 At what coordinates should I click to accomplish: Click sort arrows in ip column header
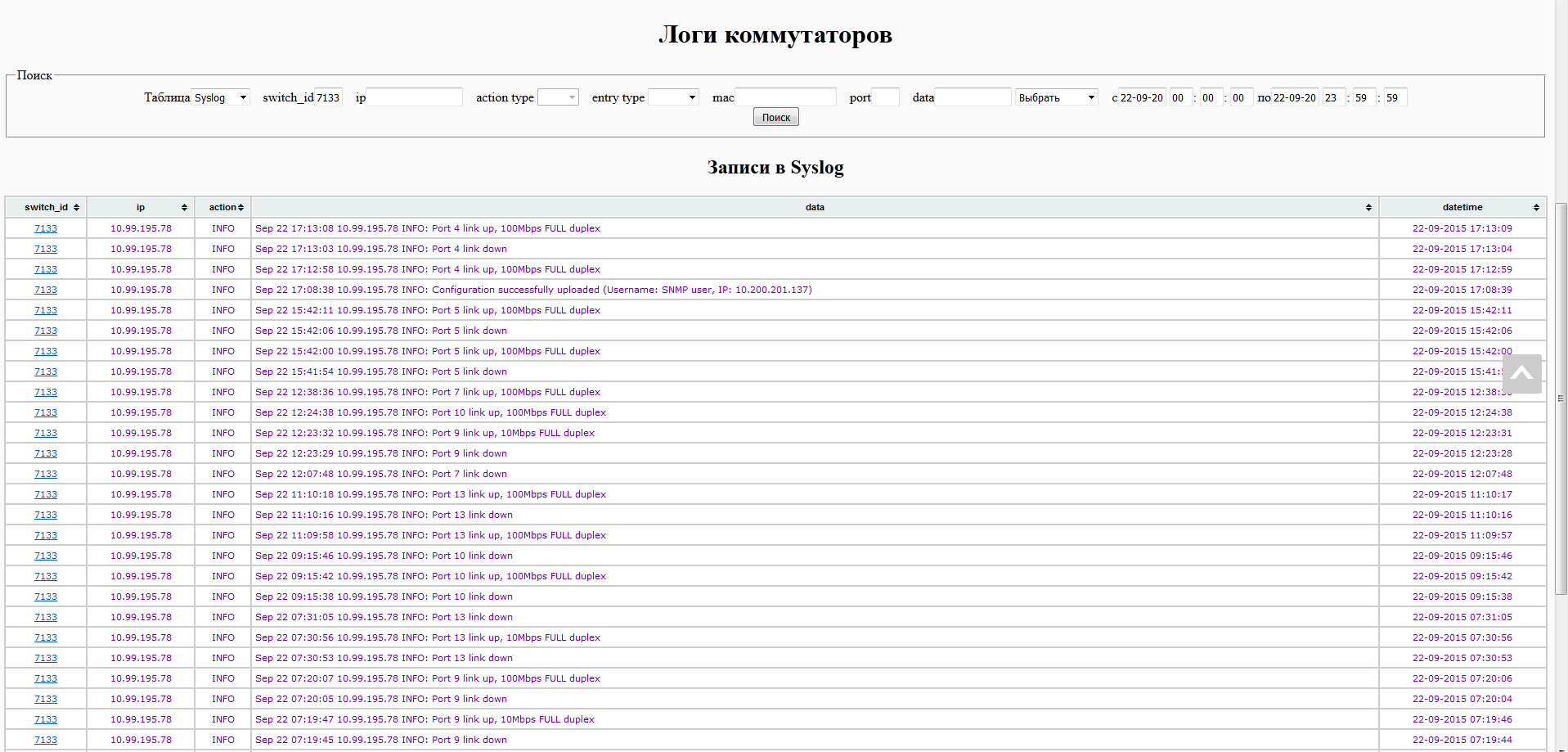pos(184,208)
